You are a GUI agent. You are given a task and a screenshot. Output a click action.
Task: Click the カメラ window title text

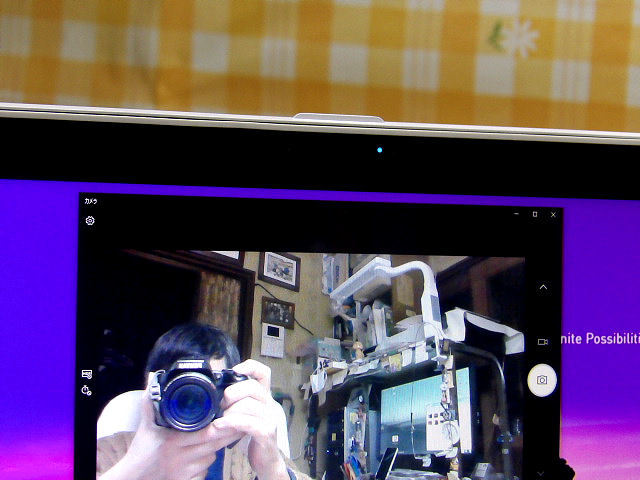tap(91, 201)
